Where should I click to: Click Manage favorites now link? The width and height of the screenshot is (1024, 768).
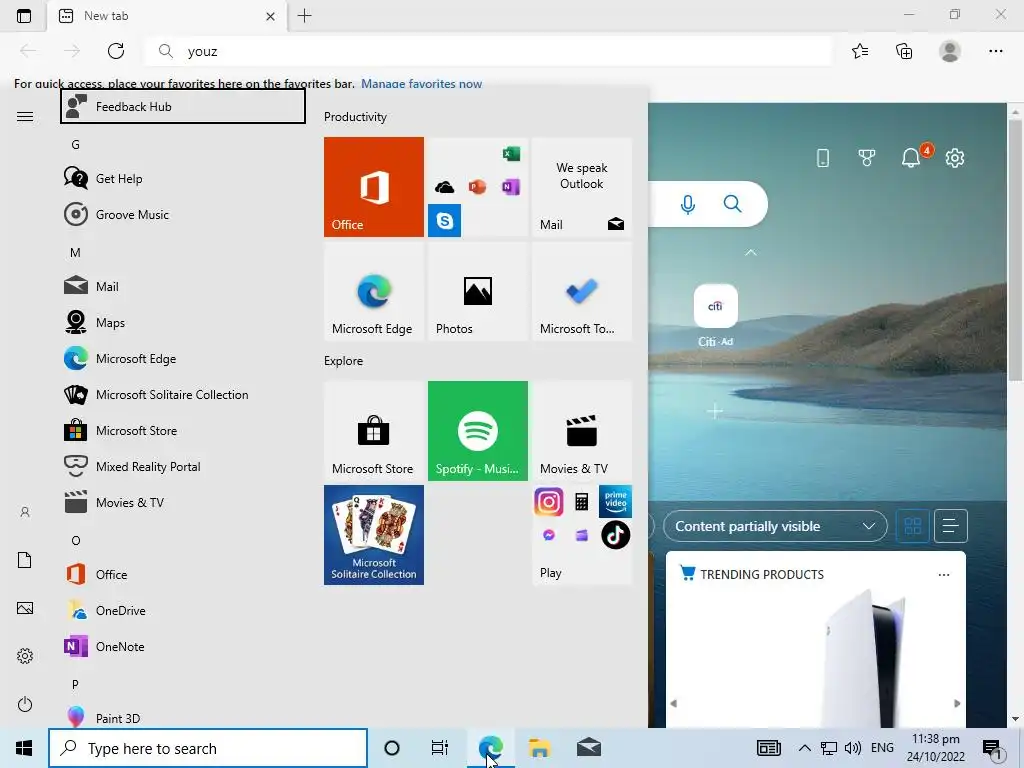point(421,84)
